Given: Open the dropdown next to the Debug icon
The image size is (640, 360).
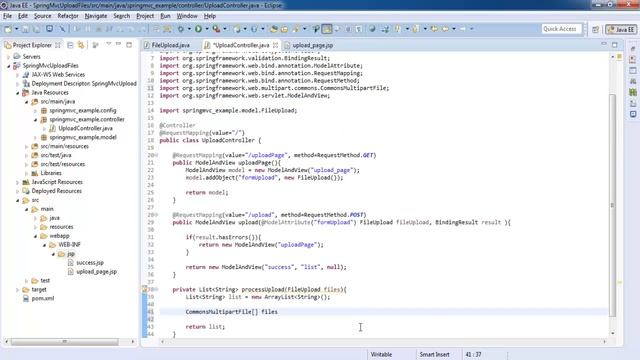Looking at the screenshot, I should [189, 29].
